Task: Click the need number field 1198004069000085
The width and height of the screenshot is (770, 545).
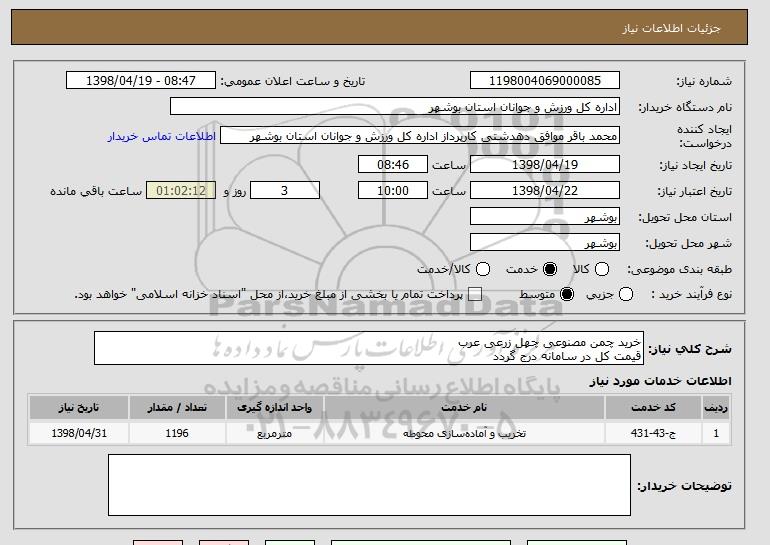Action: (545, 81)
